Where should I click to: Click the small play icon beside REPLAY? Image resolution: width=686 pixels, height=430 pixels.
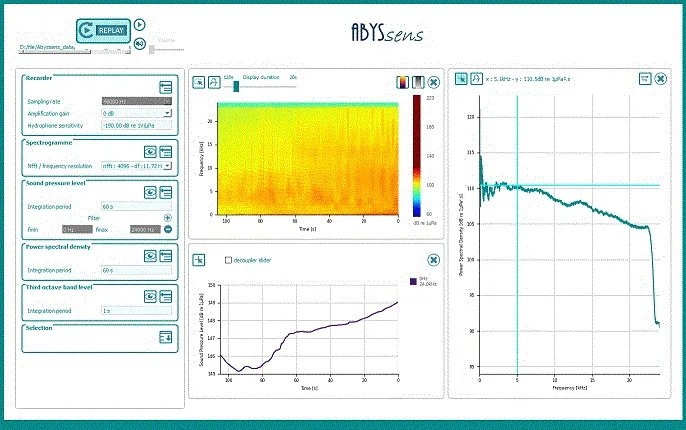[x=140, y=24]
